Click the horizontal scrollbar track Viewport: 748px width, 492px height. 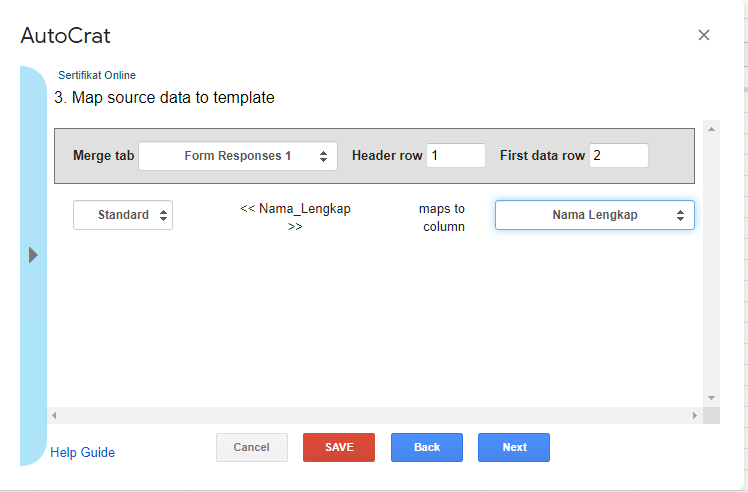(374, 416)
